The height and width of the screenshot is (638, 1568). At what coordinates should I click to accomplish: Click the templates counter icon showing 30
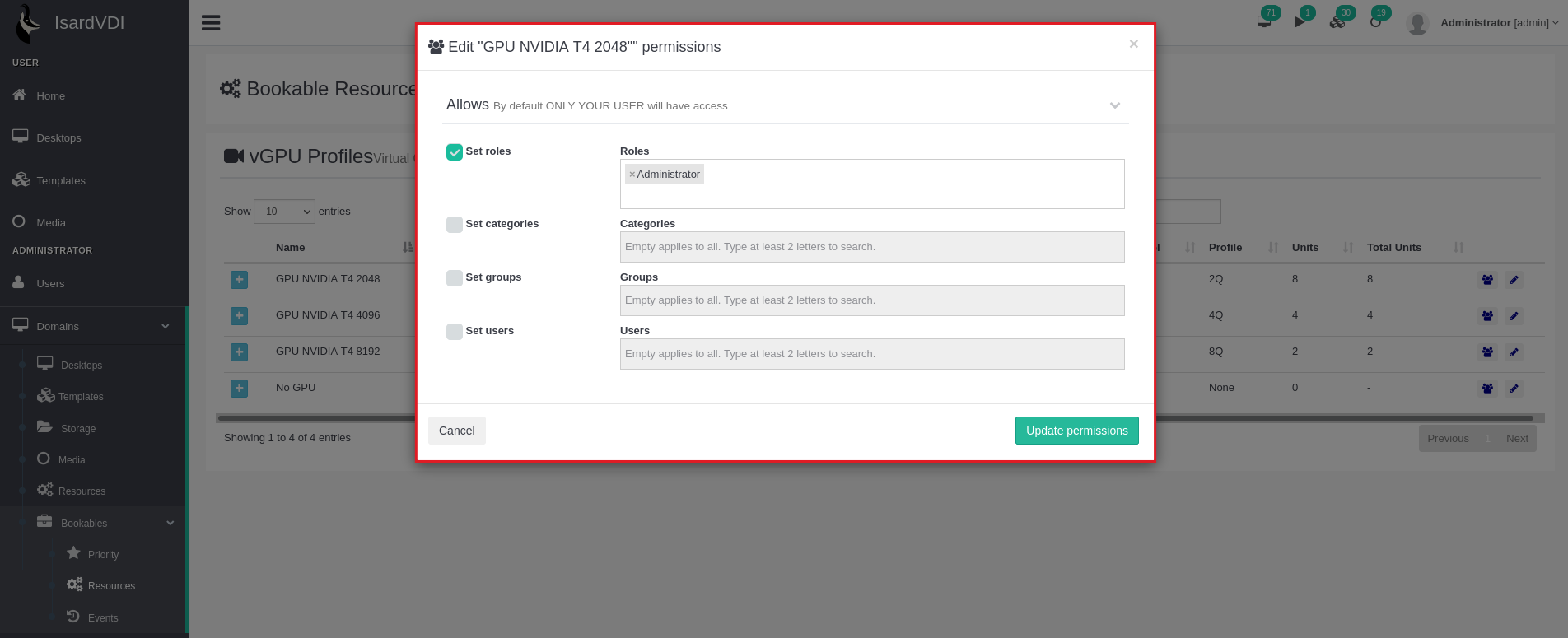(x=1337, y=21)
